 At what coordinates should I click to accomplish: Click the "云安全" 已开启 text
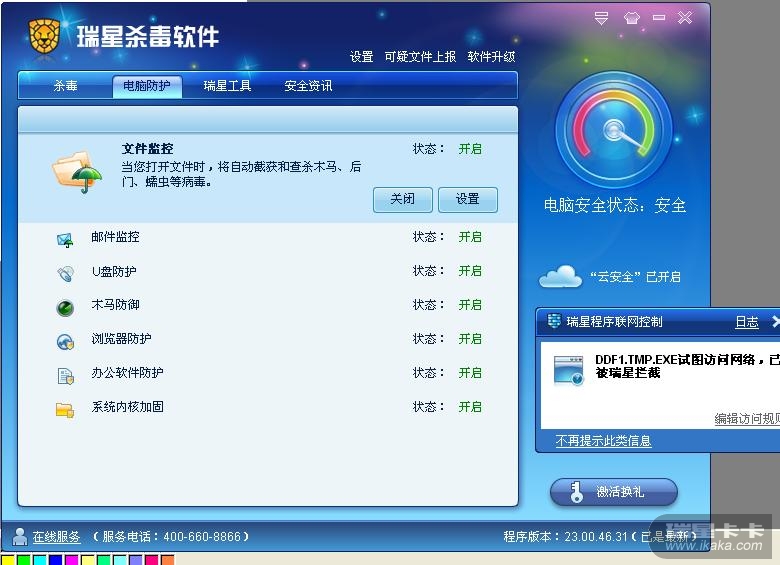tap(635, 277)
